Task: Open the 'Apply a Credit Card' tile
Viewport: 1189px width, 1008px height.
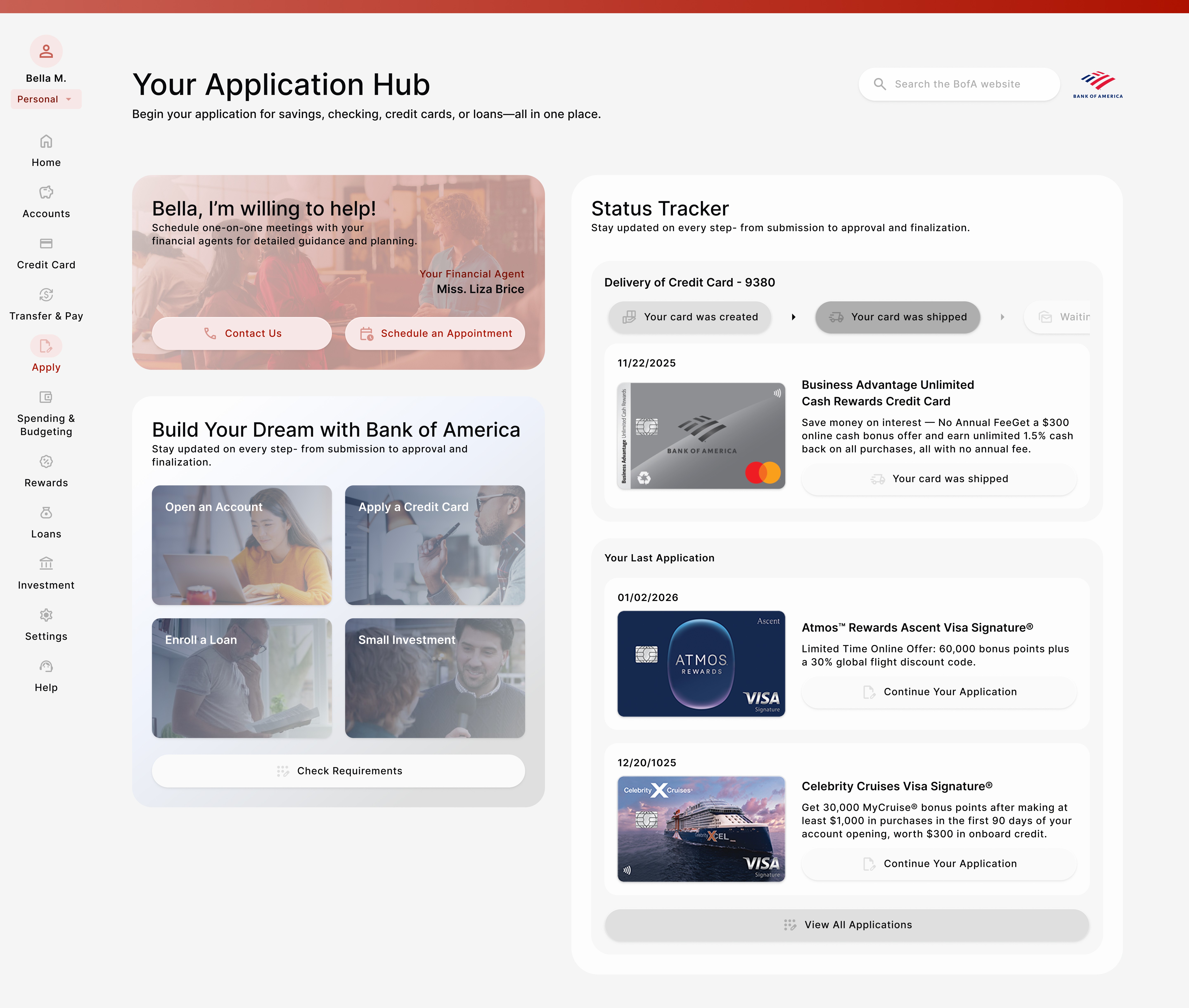Action: [435, 545]
